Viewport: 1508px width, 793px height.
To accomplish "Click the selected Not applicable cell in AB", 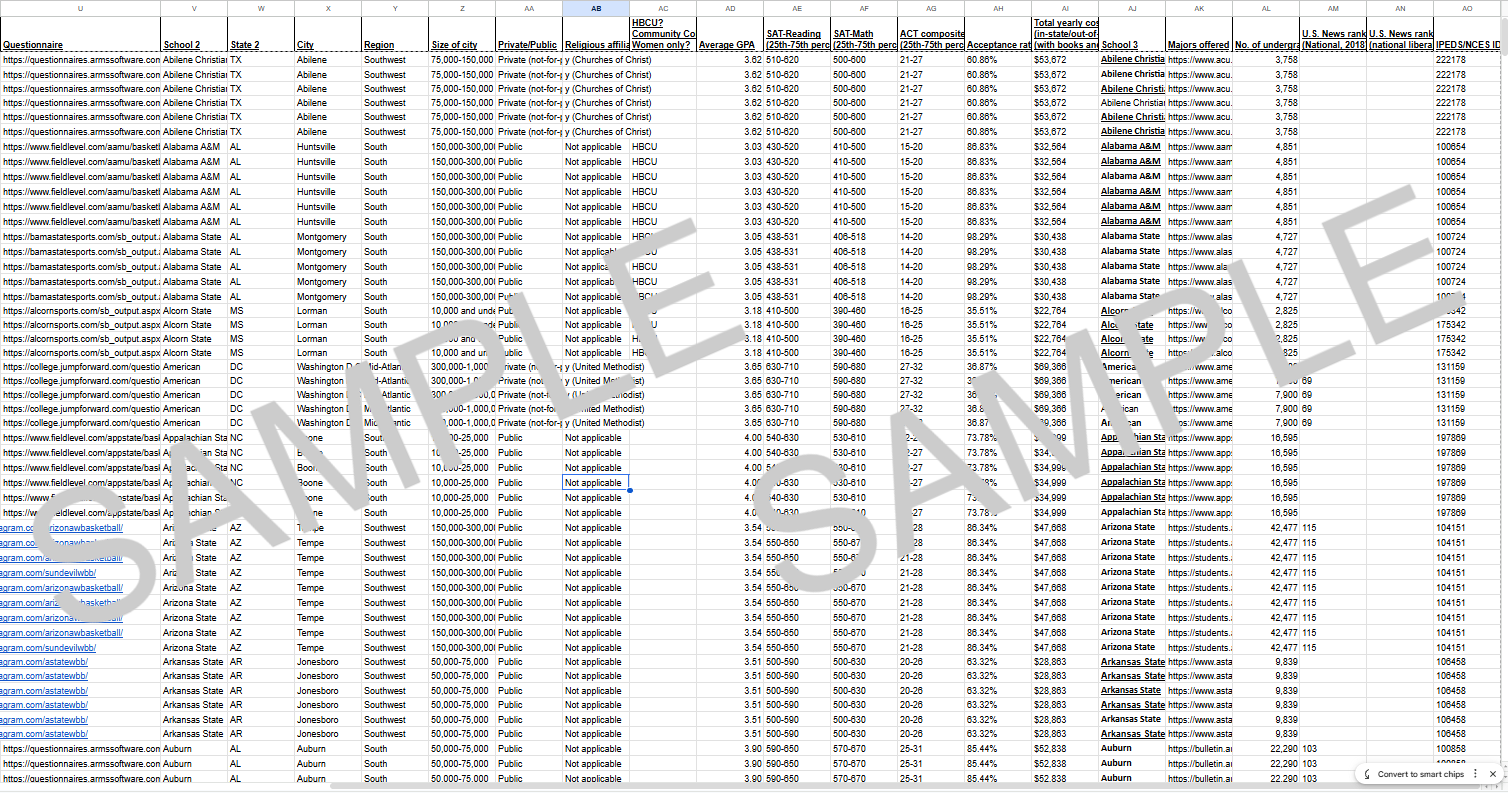I will click(x=595, y=483).
